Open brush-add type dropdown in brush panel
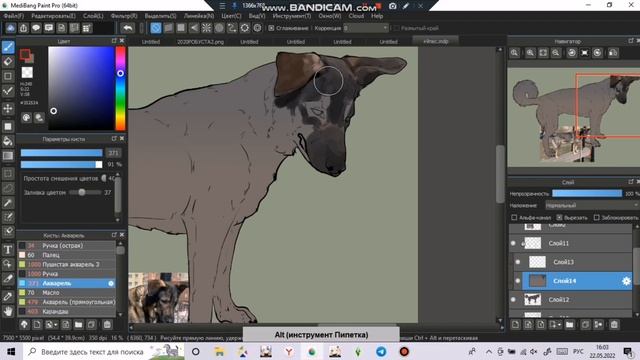640x360 pixels. [56, 325]
